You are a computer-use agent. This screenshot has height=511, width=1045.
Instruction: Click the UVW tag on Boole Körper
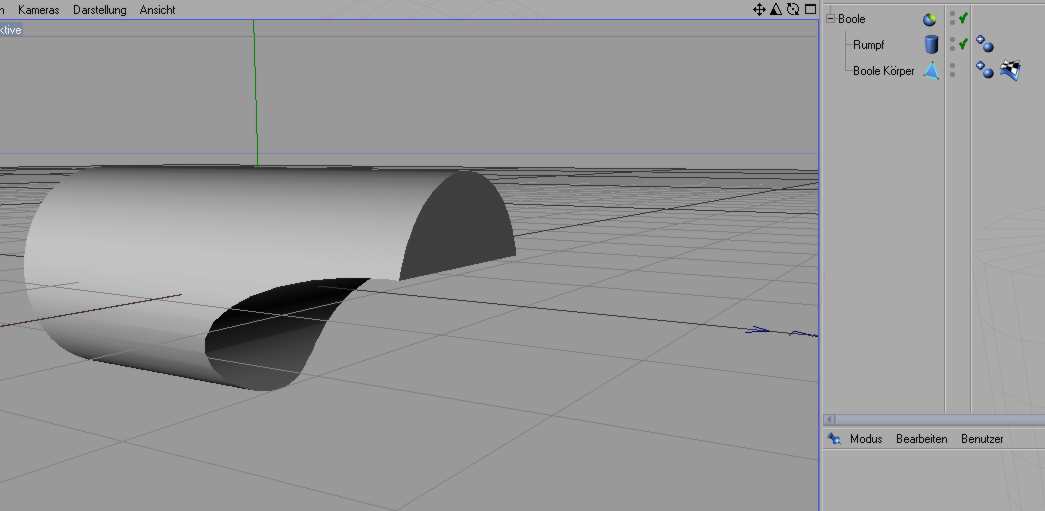(x=1010, y=70)
